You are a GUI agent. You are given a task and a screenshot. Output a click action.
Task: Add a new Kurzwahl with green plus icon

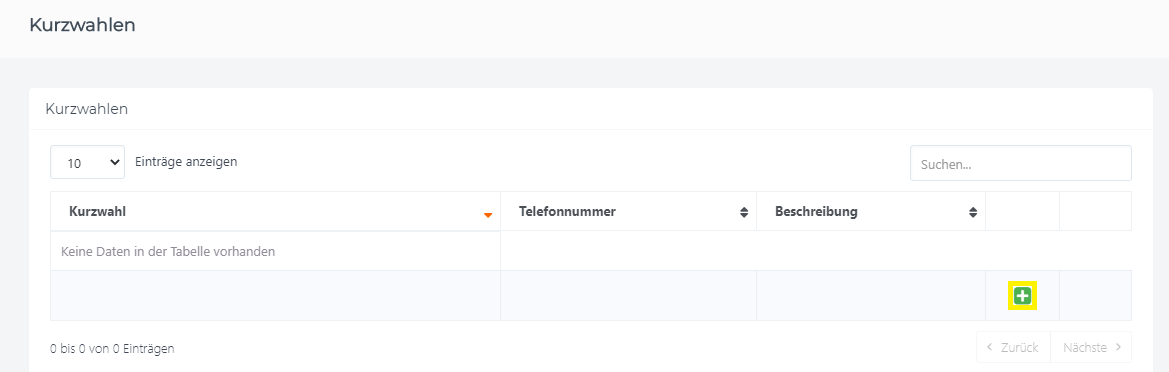[1022, 296]
